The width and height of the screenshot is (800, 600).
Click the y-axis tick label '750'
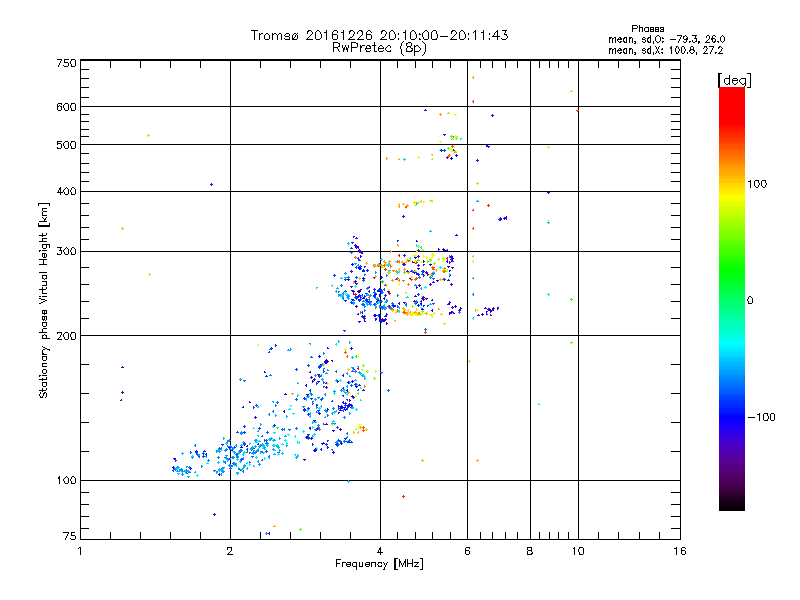[67, 63]
